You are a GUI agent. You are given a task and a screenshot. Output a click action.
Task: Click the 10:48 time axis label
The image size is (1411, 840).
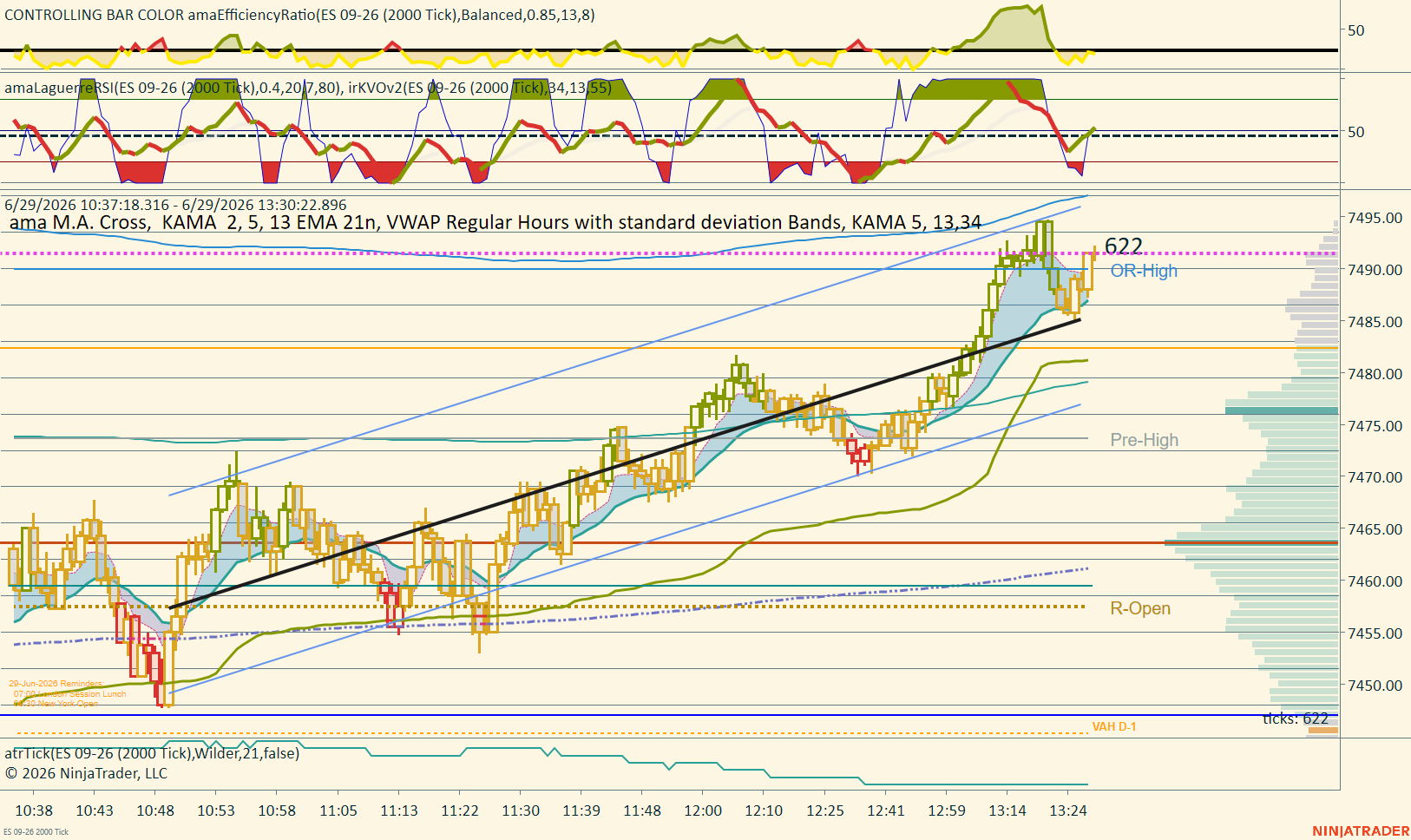[155, 810]
